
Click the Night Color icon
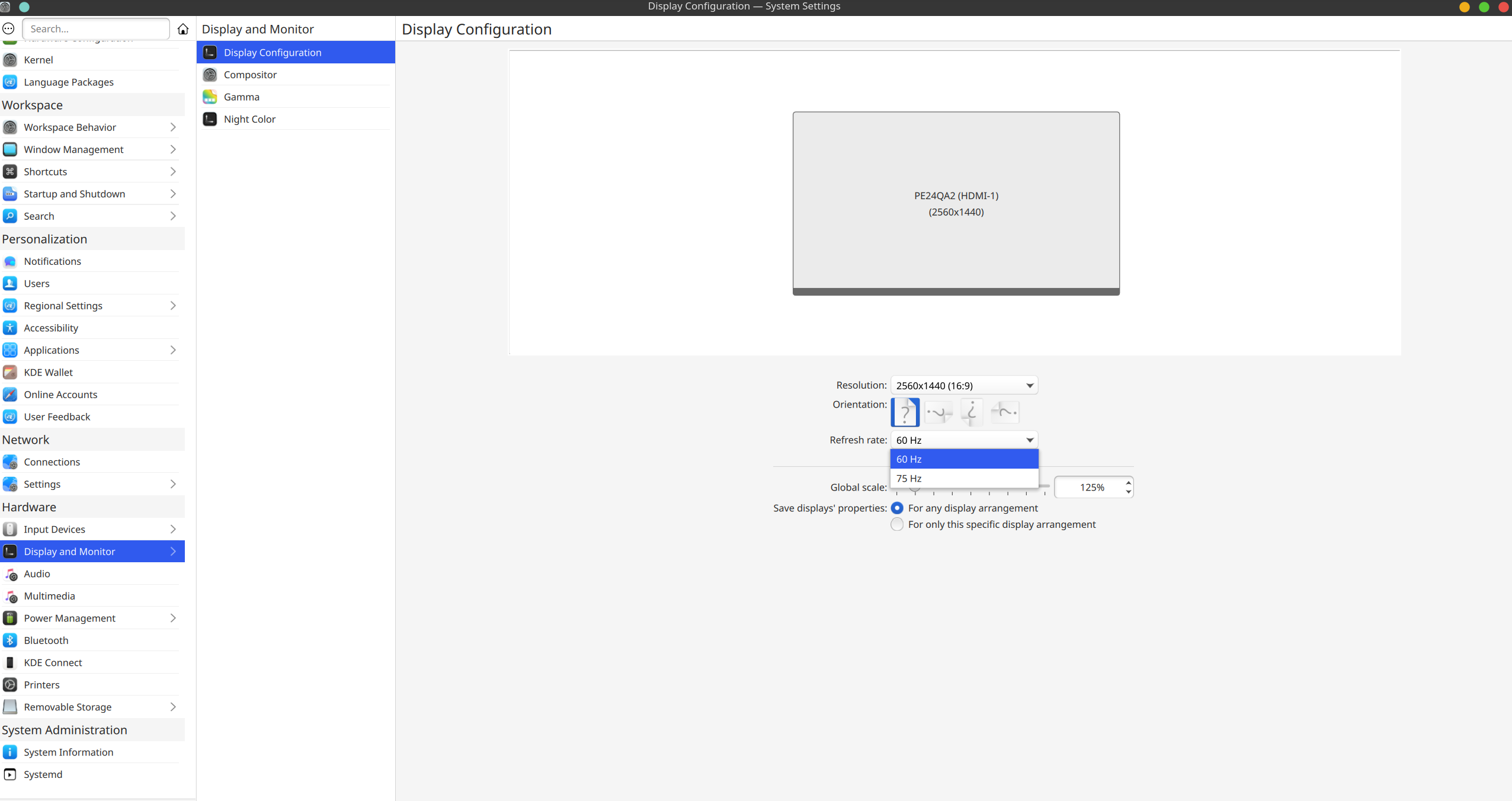coord(210,119)
